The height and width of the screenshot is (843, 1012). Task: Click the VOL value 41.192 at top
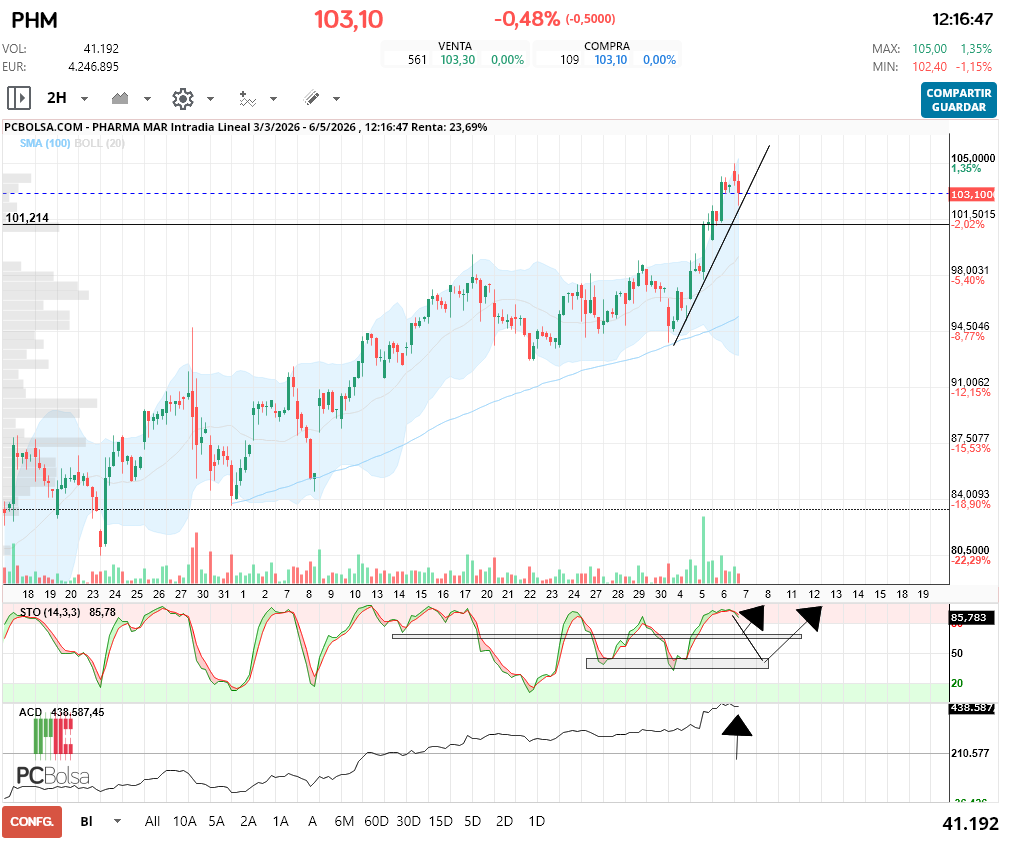coord(101,49)
